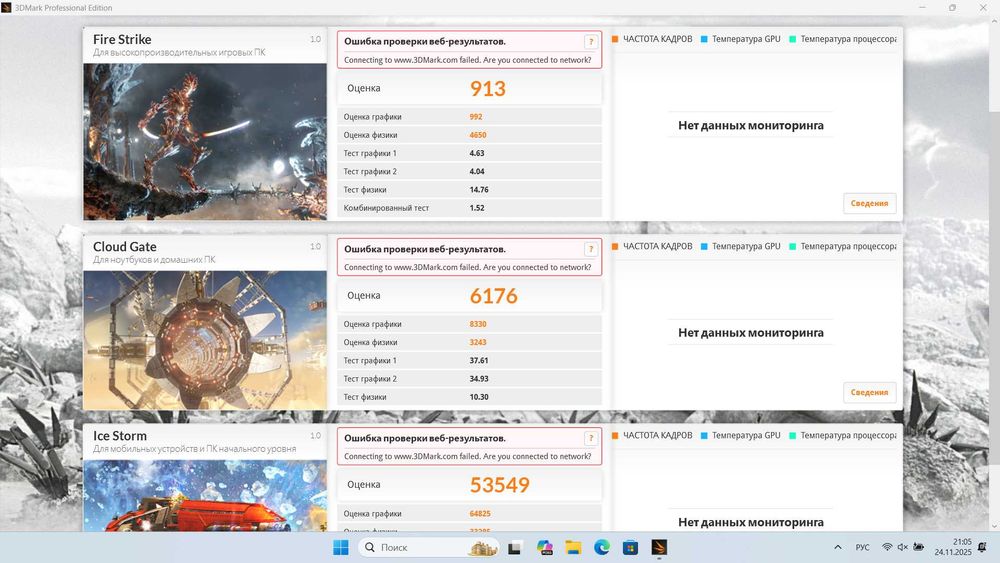Toggle orange ЧАСТОТА КАДРОВ legend in Fire Strike
The width and height of the screenshot is (1000, 563).
click(x=652, y=39)
